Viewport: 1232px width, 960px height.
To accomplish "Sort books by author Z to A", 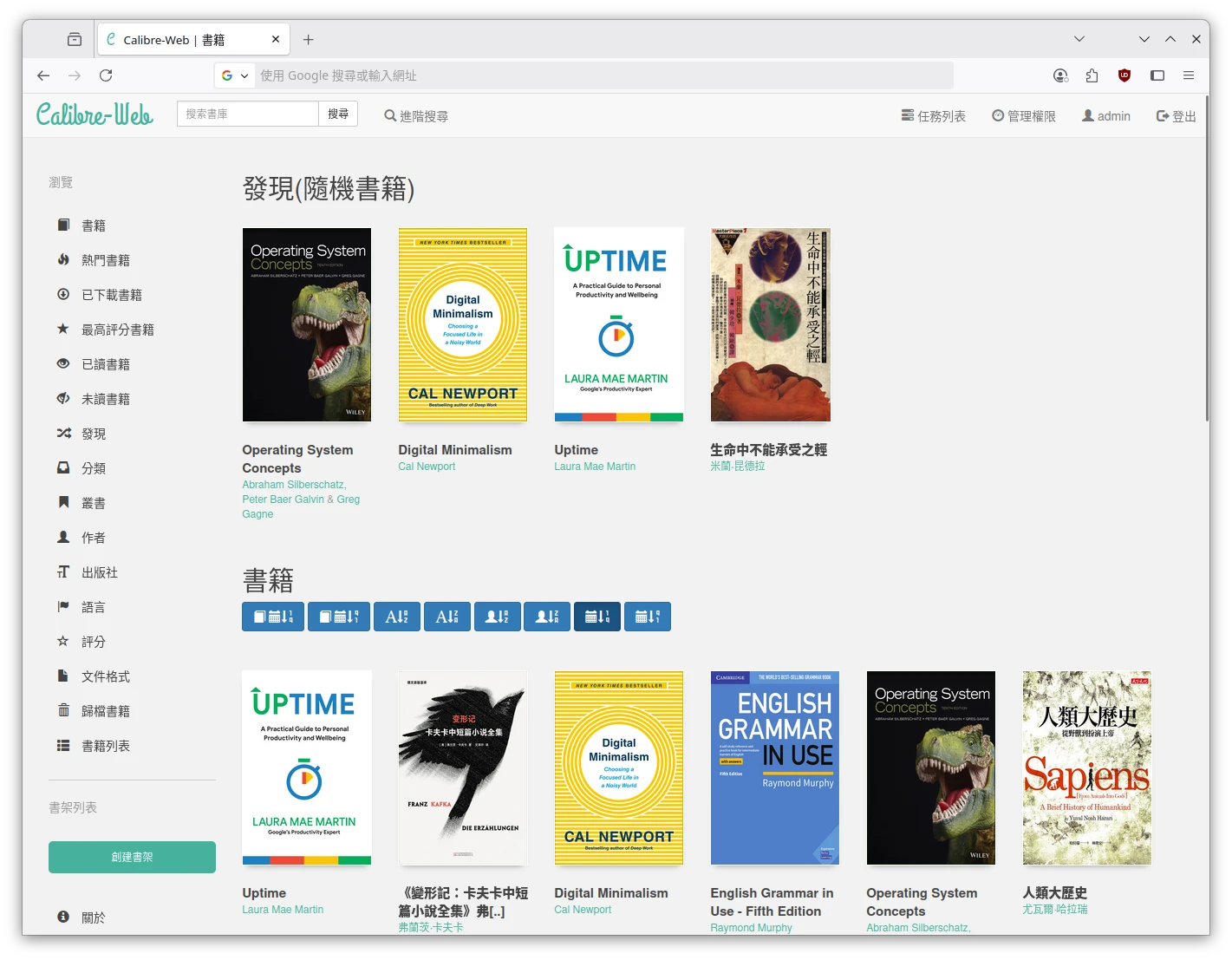I will pos(547,617).
